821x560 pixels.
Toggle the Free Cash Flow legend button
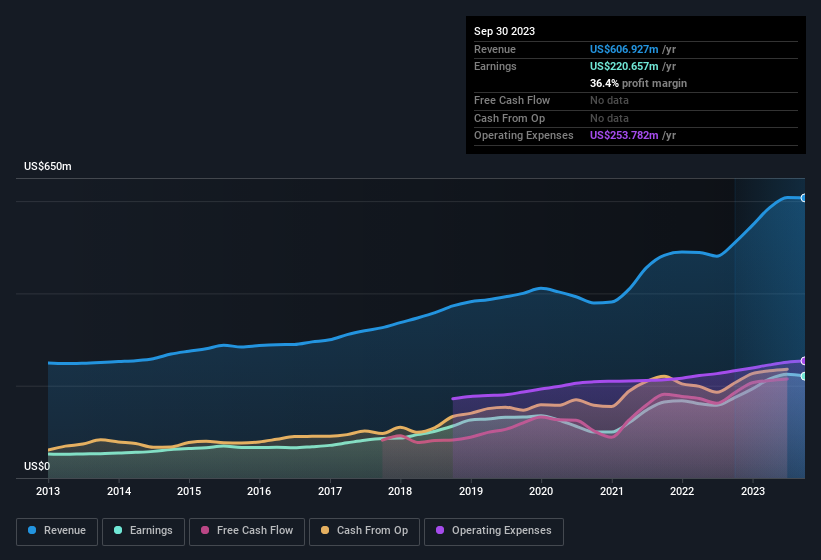pyautogui.click(x=247, y=531)
